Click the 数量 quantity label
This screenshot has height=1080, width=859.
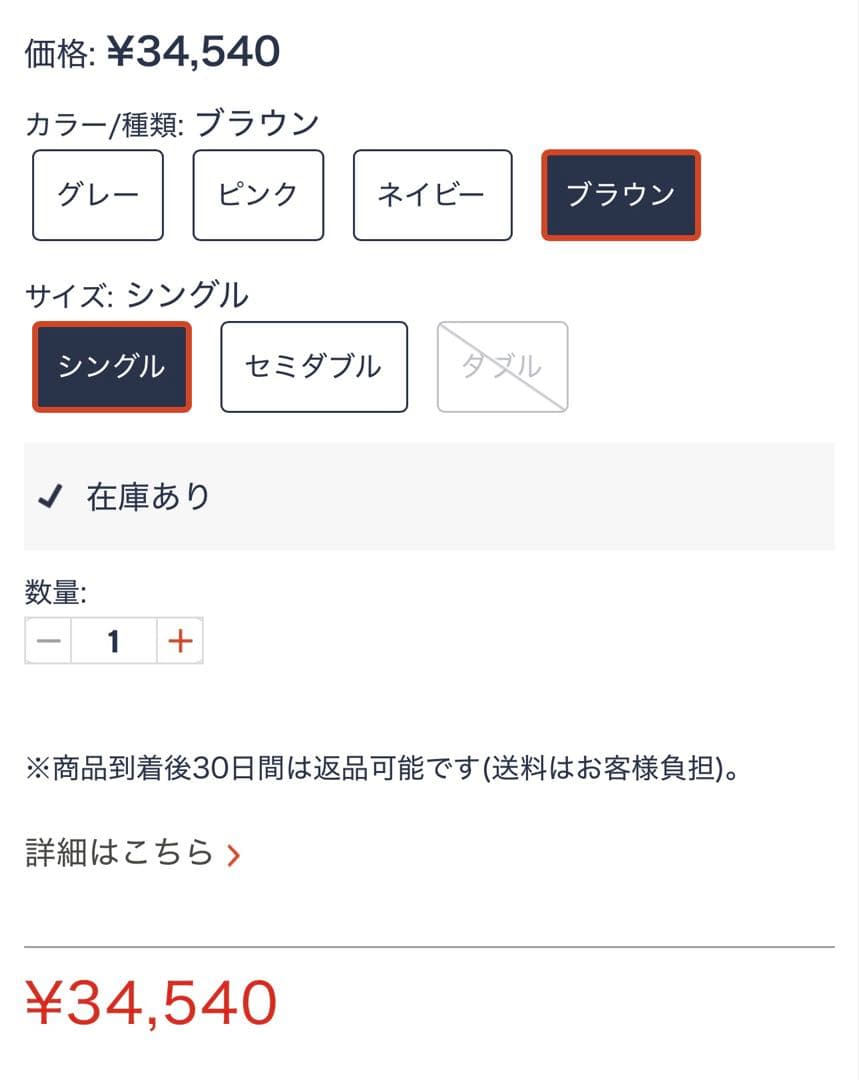click(50, 591)
